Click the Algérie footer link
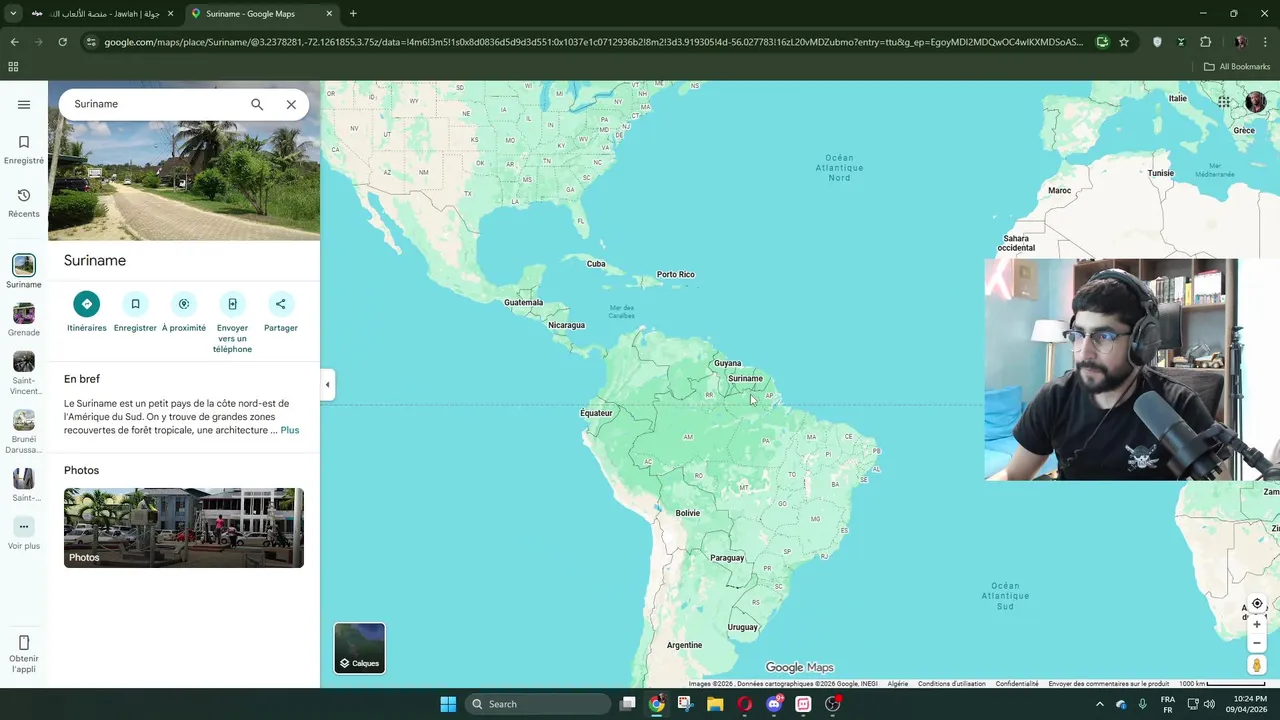Screen dimensions: 1280x720 [898, 684]
